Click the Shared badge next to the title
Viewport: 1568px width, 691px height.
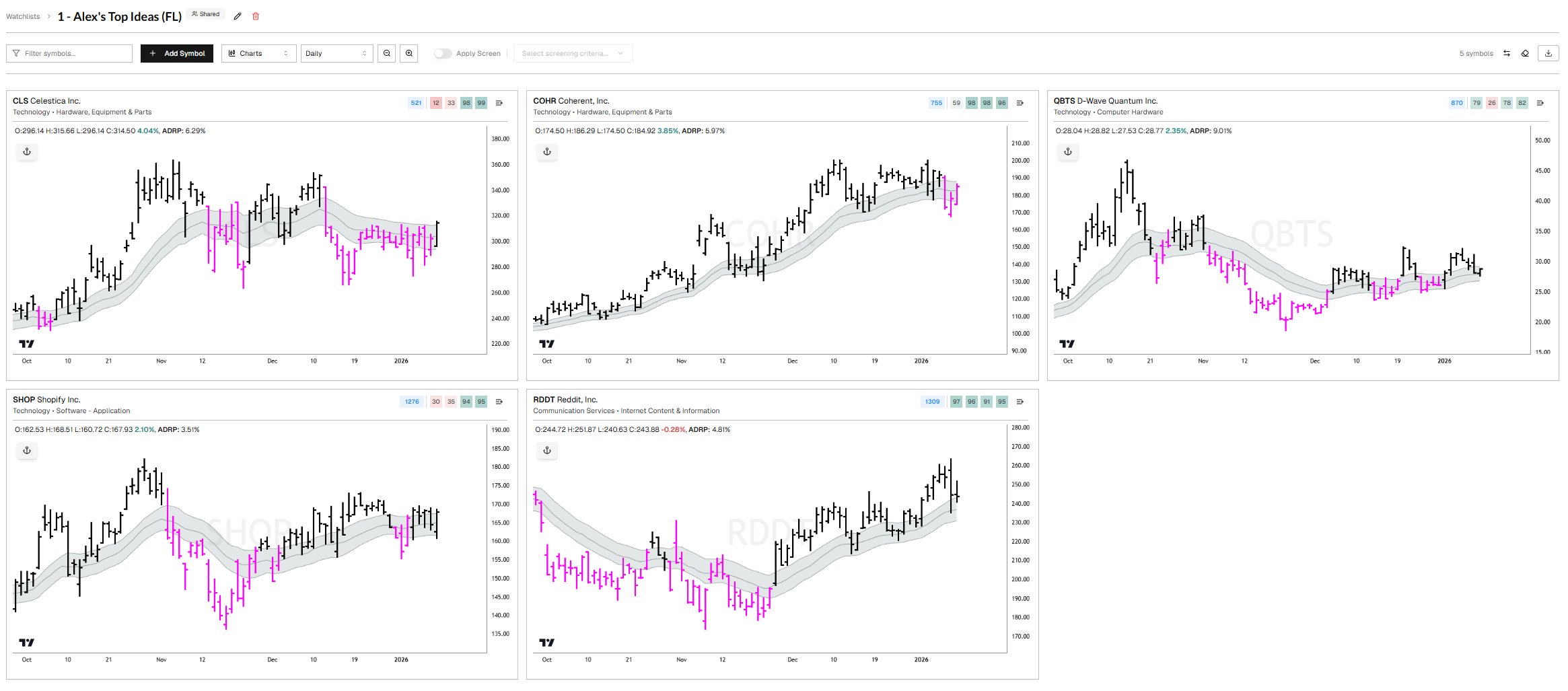205,13
